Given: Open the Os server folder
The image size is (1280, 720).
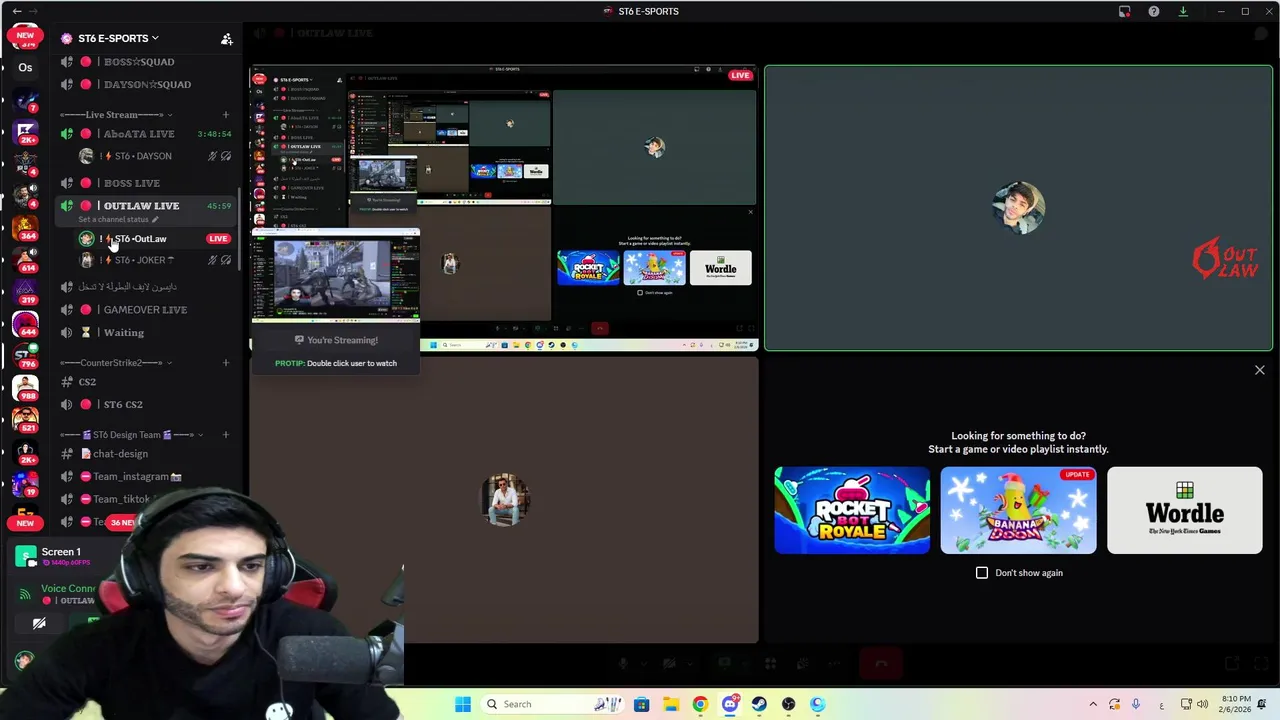Looking at the screenshot, I should (x=25, y=67).
